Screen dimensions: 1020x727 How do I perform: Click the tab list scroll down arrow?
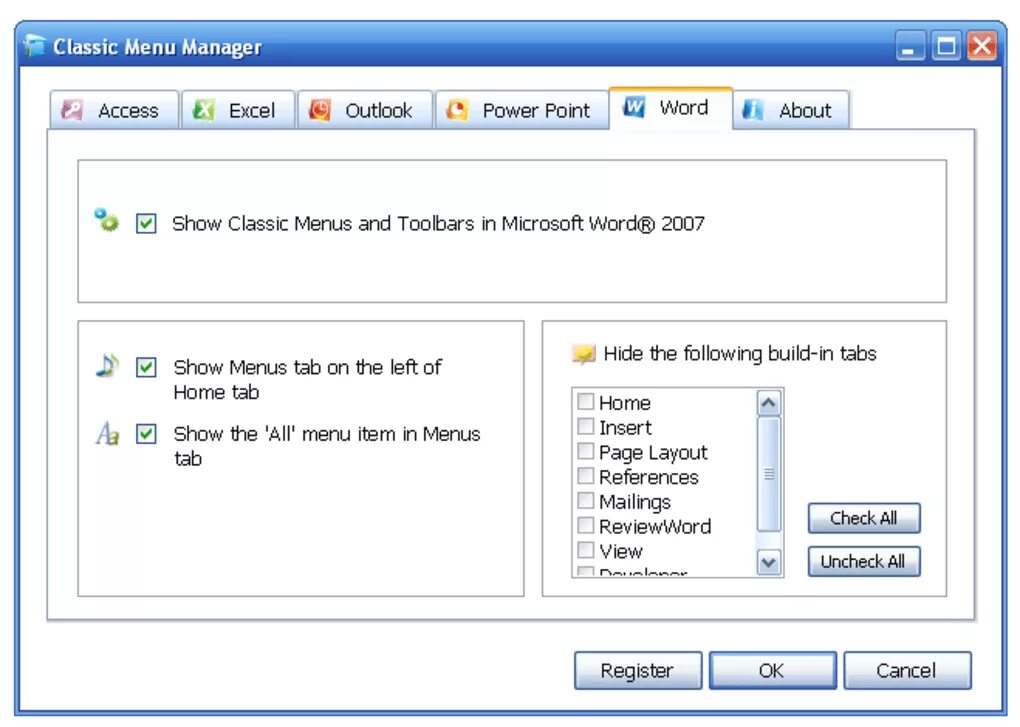(x=769, y=562)
